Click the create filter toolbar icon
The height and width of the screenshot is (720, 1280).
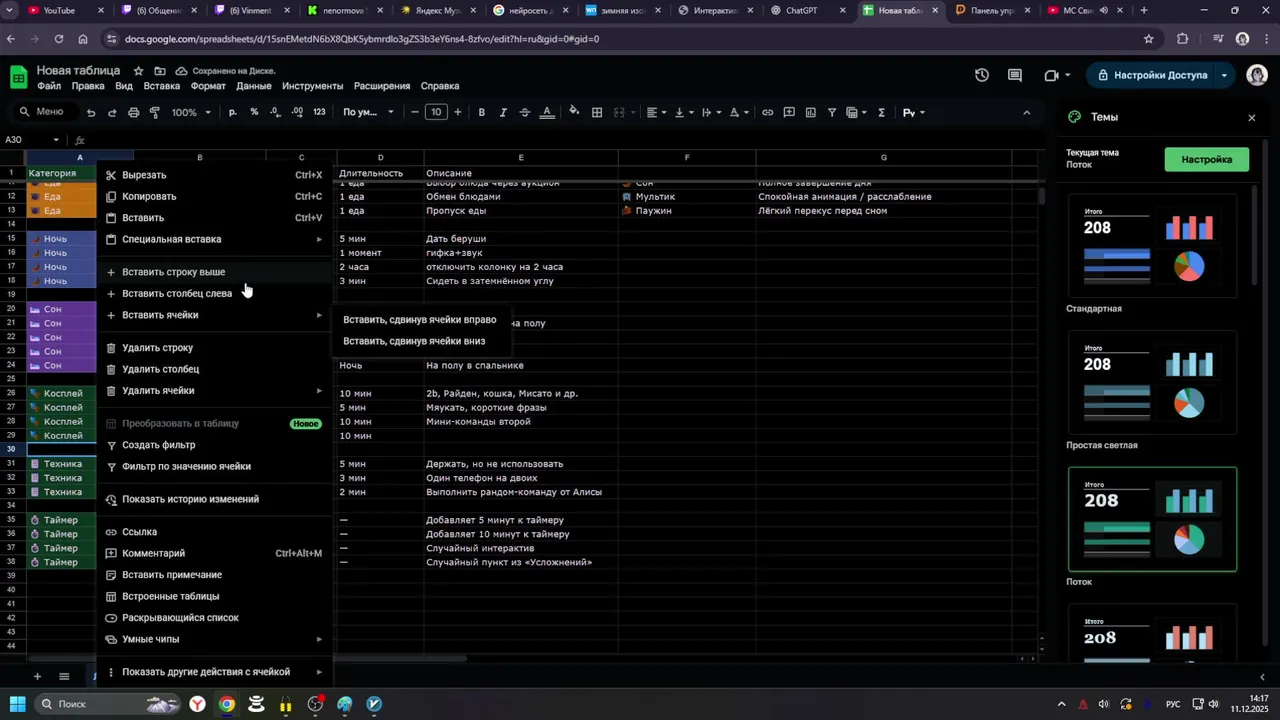[832, 112]
